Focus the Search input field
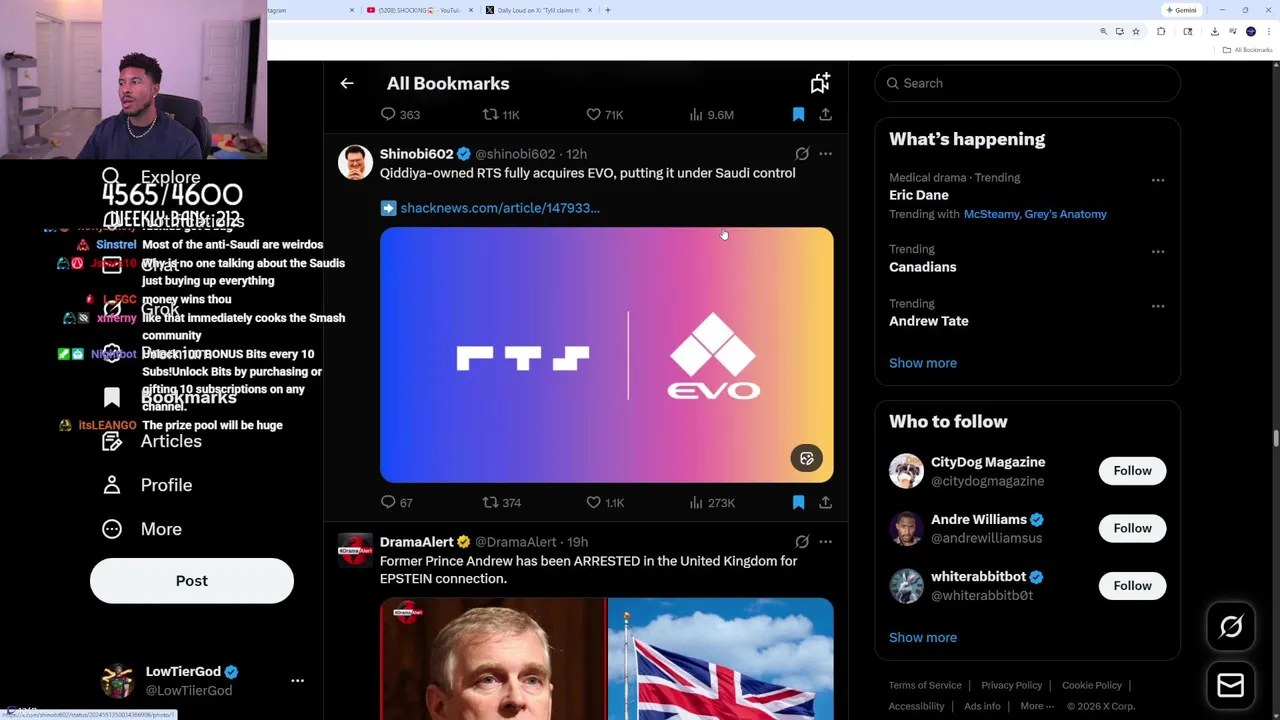 click(1030, 84)
